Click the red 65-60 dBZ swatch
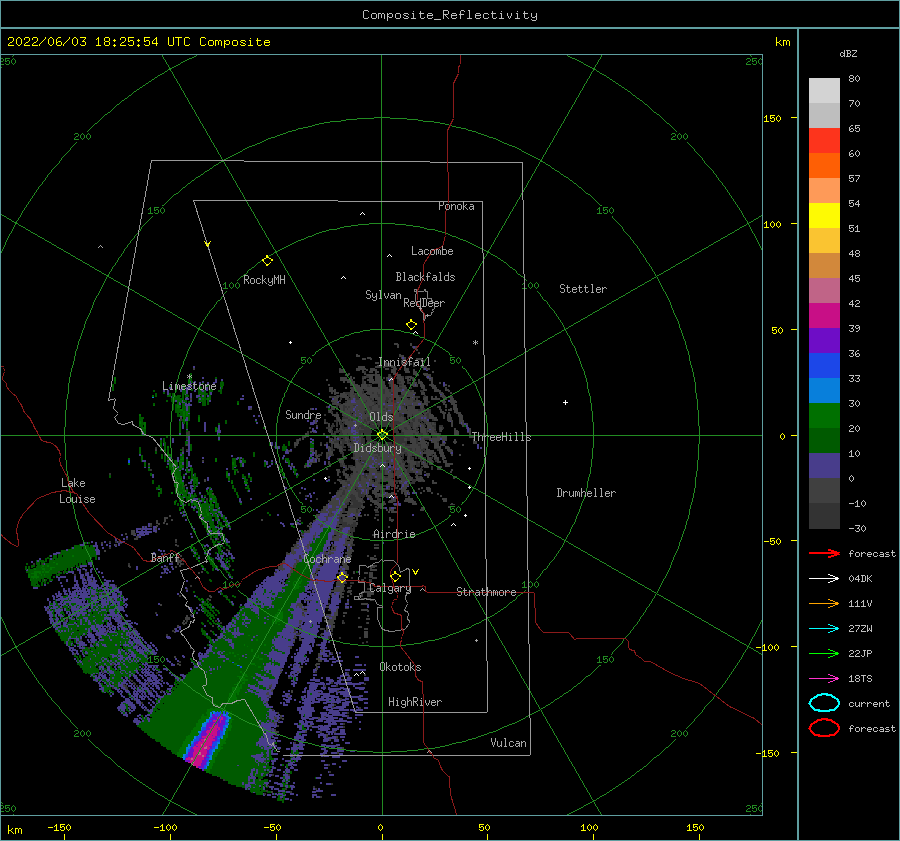The image size is (900, 841). (824, 141)
